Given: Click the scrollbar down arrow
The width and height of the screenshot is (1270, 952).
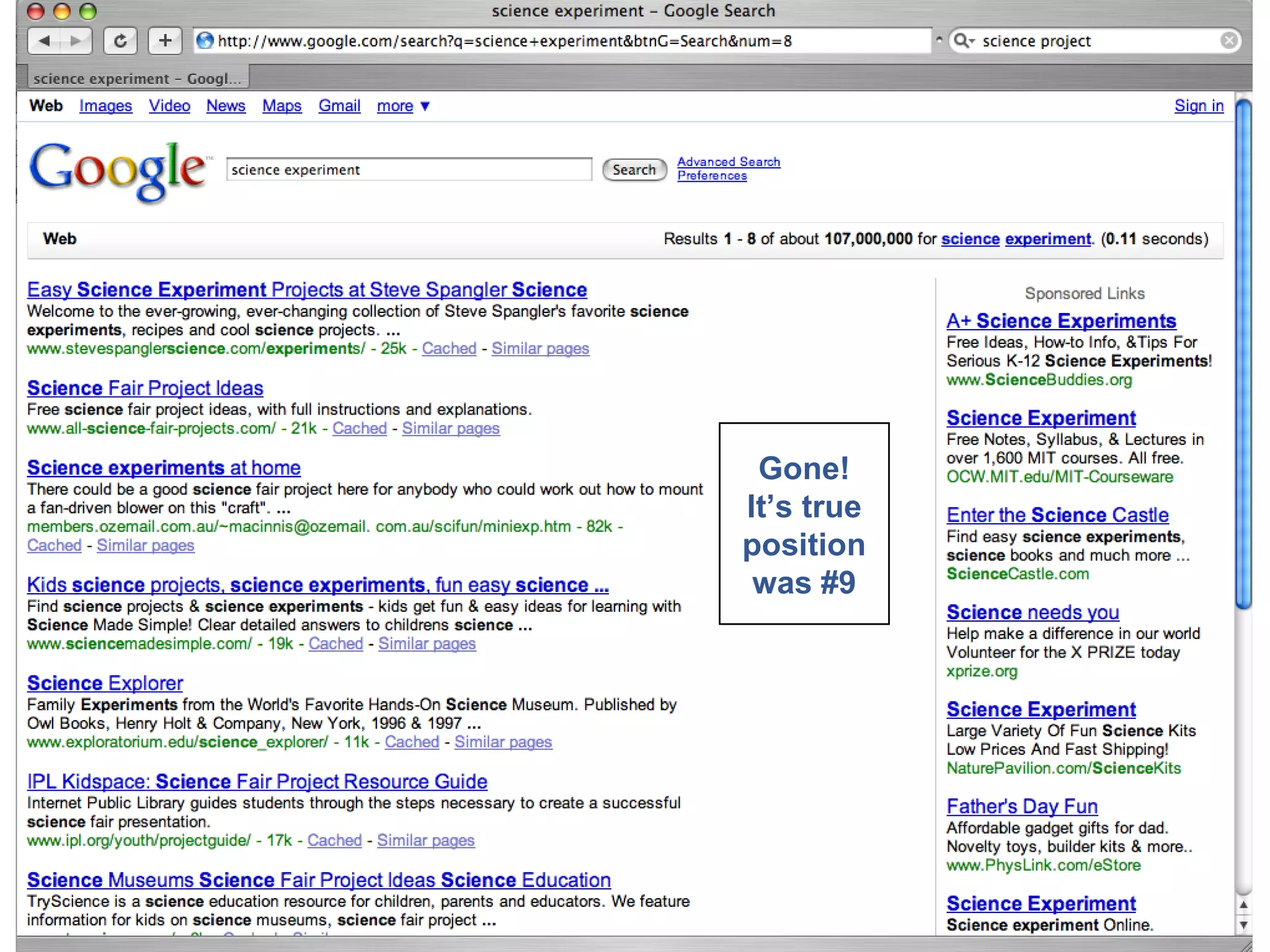Looking at the screenshot, I should click(x=1243, y=925).
